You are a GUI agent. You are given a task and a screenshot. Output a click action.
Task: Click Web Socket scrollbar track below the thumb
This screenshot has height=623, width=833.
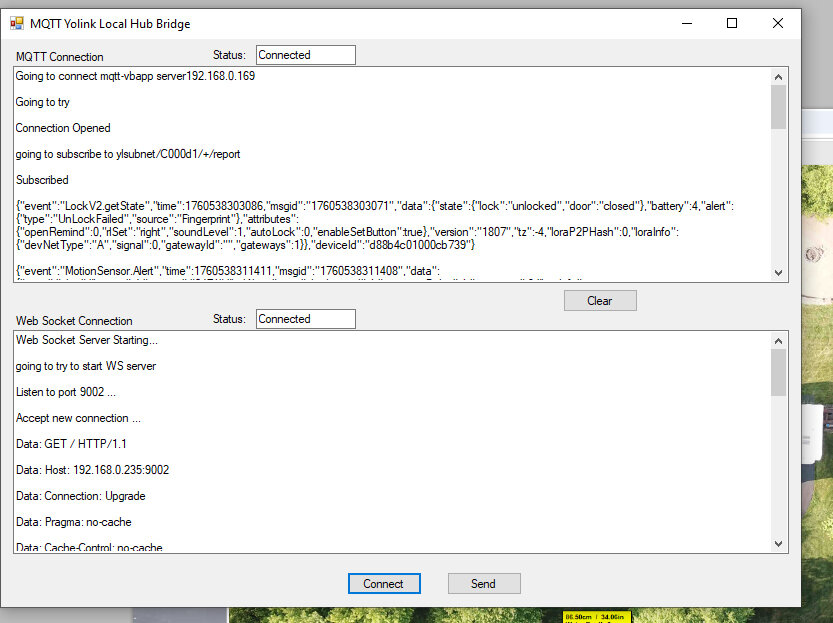(779, 470)
